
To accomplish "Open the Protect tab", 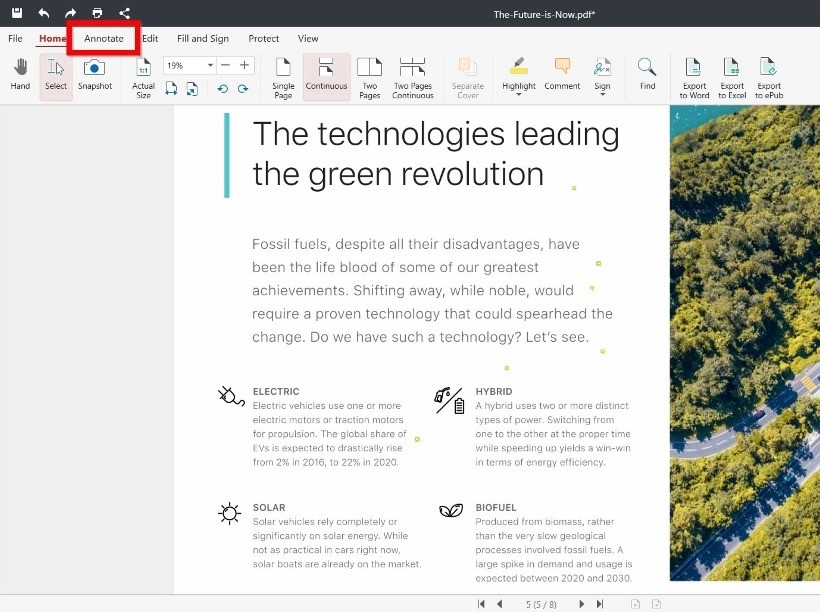I will [264, 39].
